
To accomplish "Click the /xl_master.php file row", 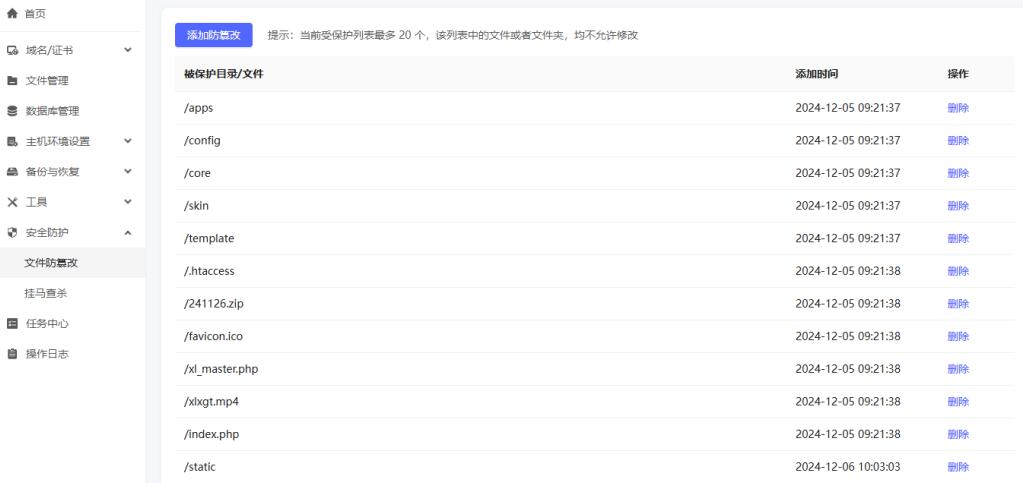I will (222, 369).
